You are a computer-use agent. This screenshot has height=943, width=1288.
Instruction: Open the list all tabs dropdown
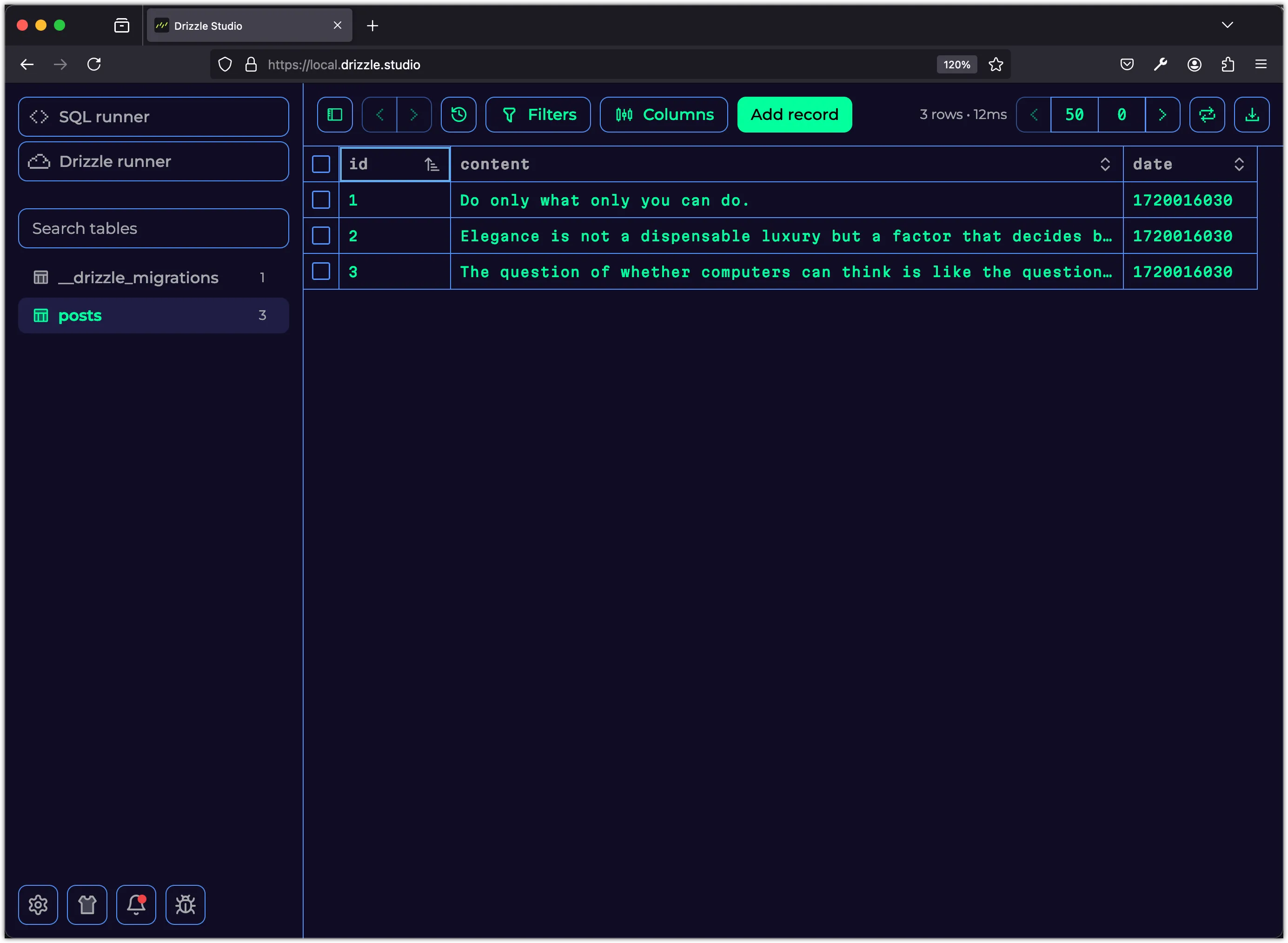click(1228, 25)
